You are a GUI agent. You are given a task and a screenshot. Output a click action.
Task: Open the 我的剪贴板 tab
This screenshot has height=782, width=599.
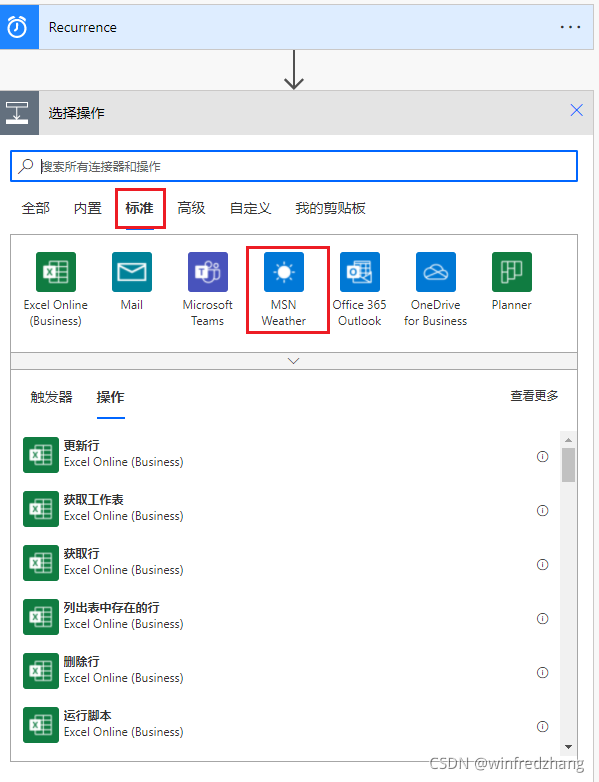coord(330,208)
